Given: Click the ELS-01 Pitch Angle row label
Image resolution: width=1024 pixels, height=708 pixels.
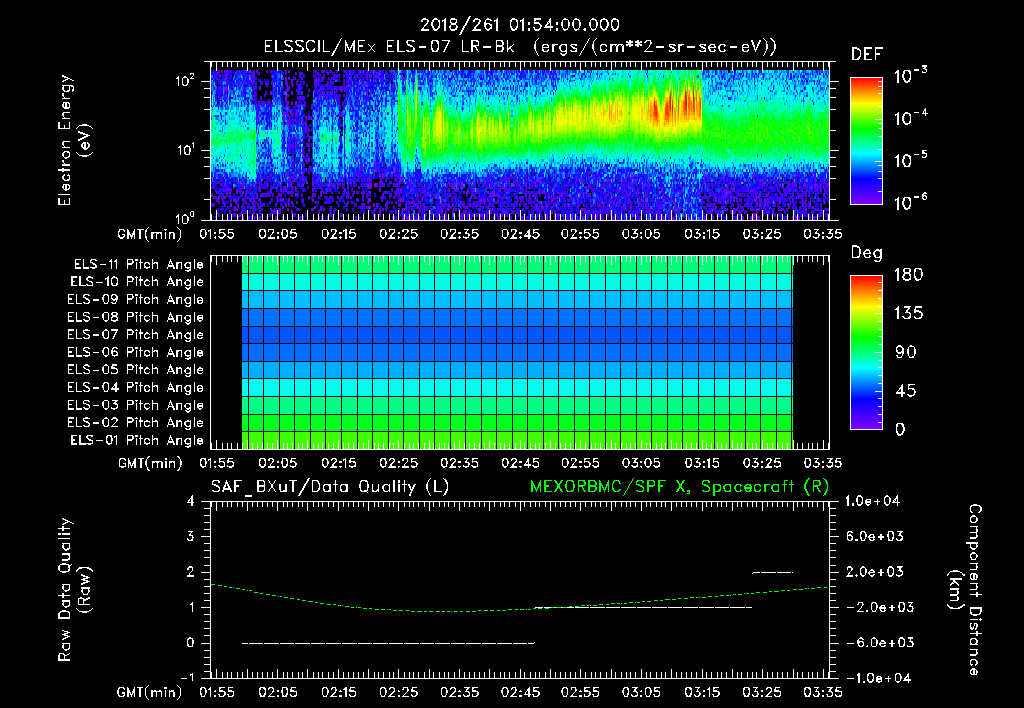Looking at the screenshot, I should pyautogui.click(x=137, y=441).
